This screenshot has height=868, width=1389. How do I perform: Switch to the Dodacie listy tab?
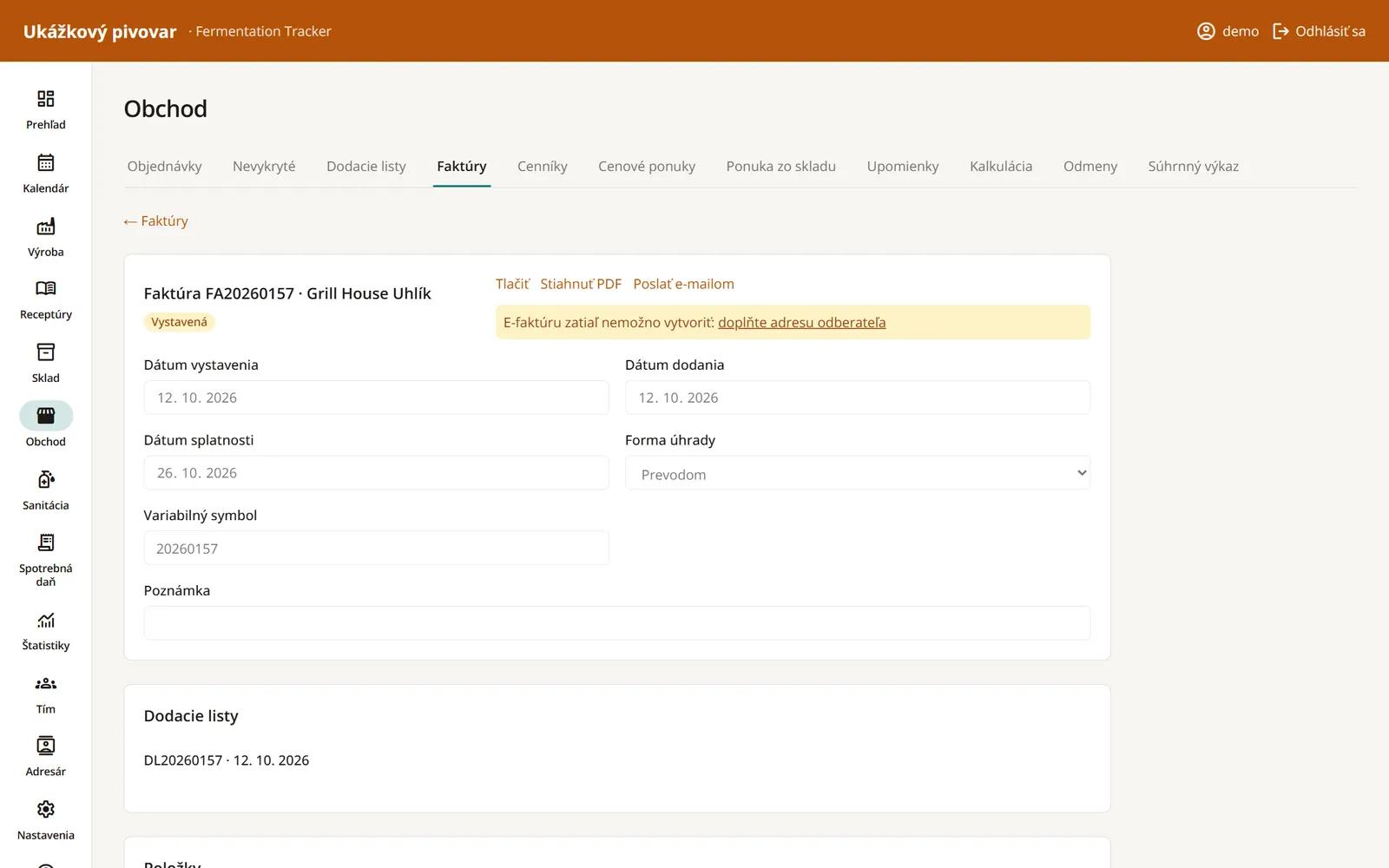(366, 166)
